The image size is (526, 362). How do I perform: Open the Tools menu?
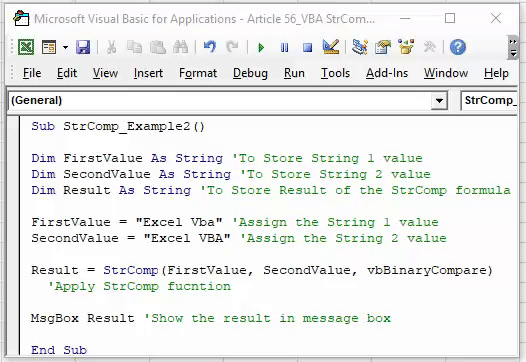(335, 73)
